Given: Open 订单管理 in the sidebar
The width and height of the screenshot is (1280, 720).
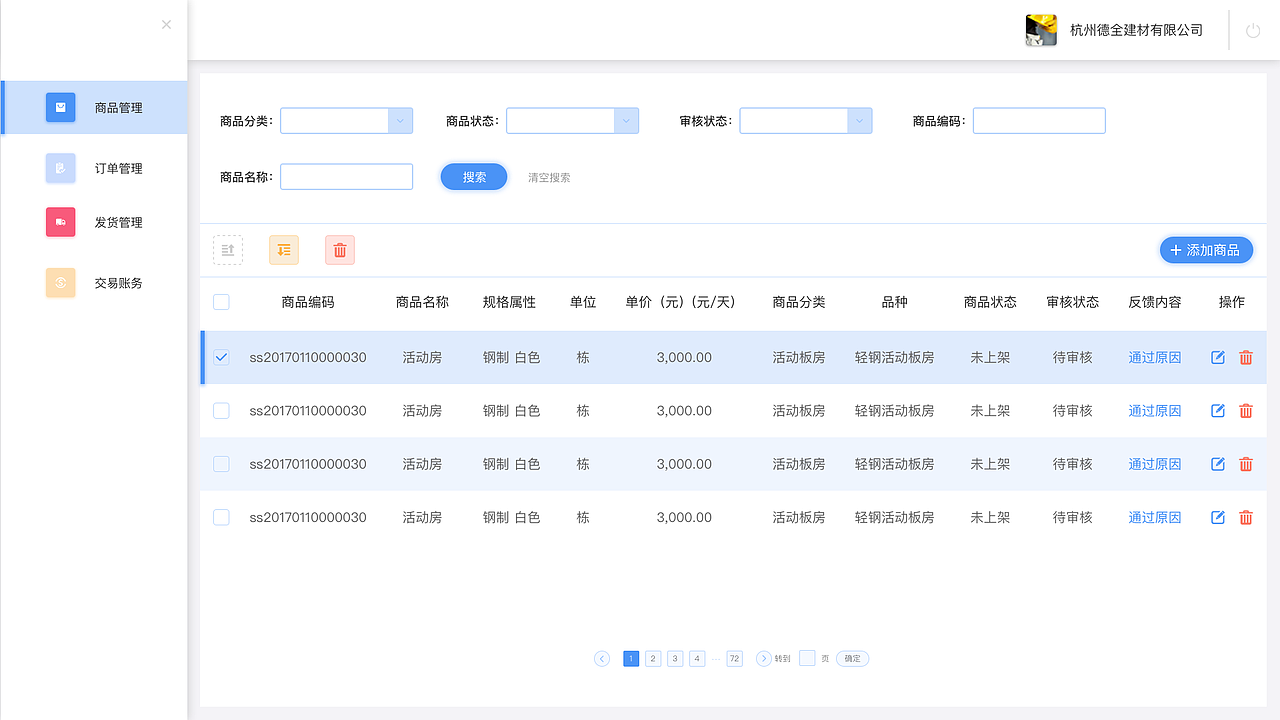Looking at the screenshot, I should point(94,168).
